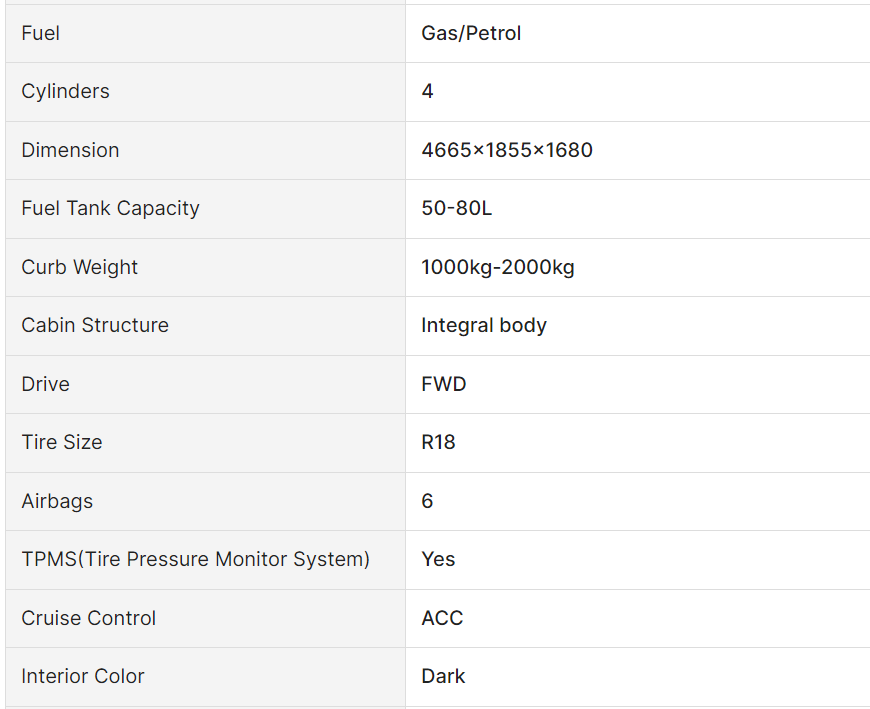Viewport: 870px width, 709px height.
Task: Select the FWD value text
Action: point(444,385)
